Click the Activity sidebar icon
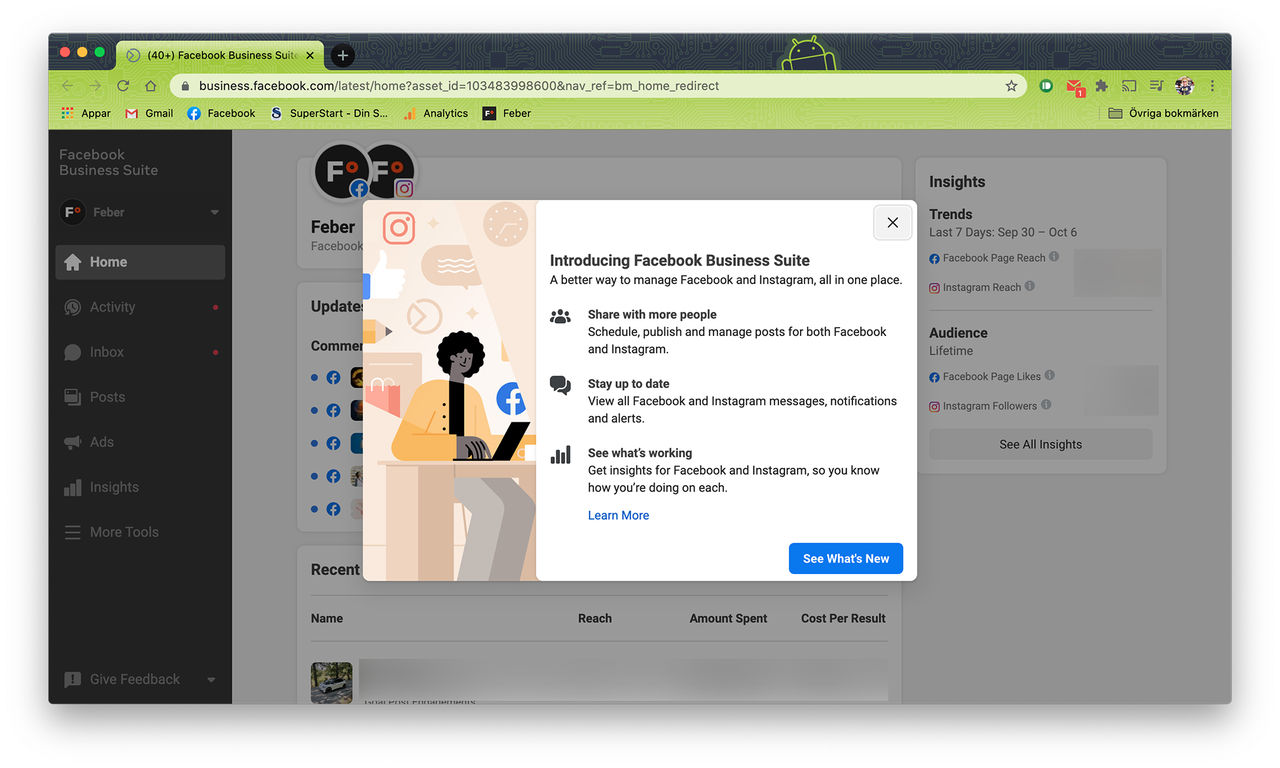 point(72,307)
